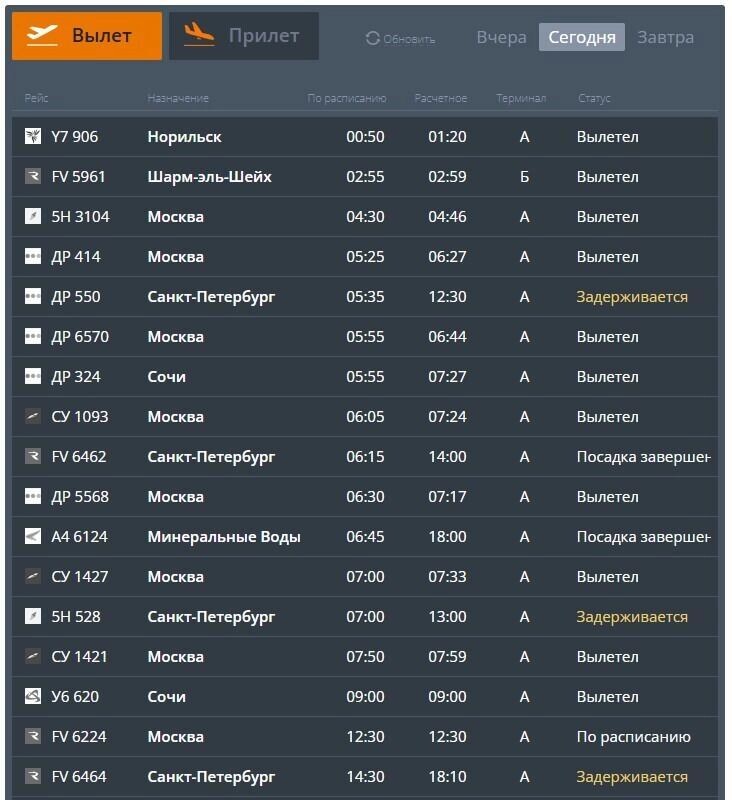The width and height of the screenshot is (732, 800).
Task: Click the 5H 3104 airline logo icon
Action: coord(33,216)
